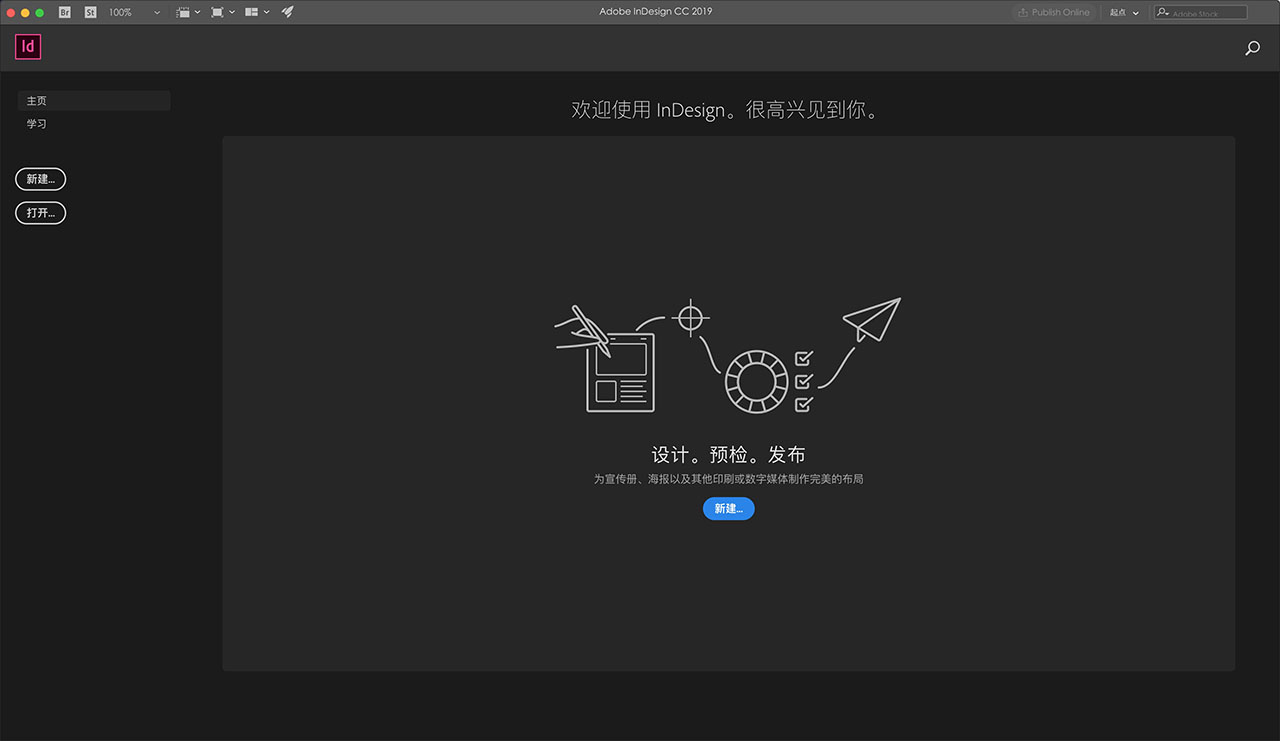Open the 100% zoom level dropdown
The image size is (1280, 741).
click(134, 12)
